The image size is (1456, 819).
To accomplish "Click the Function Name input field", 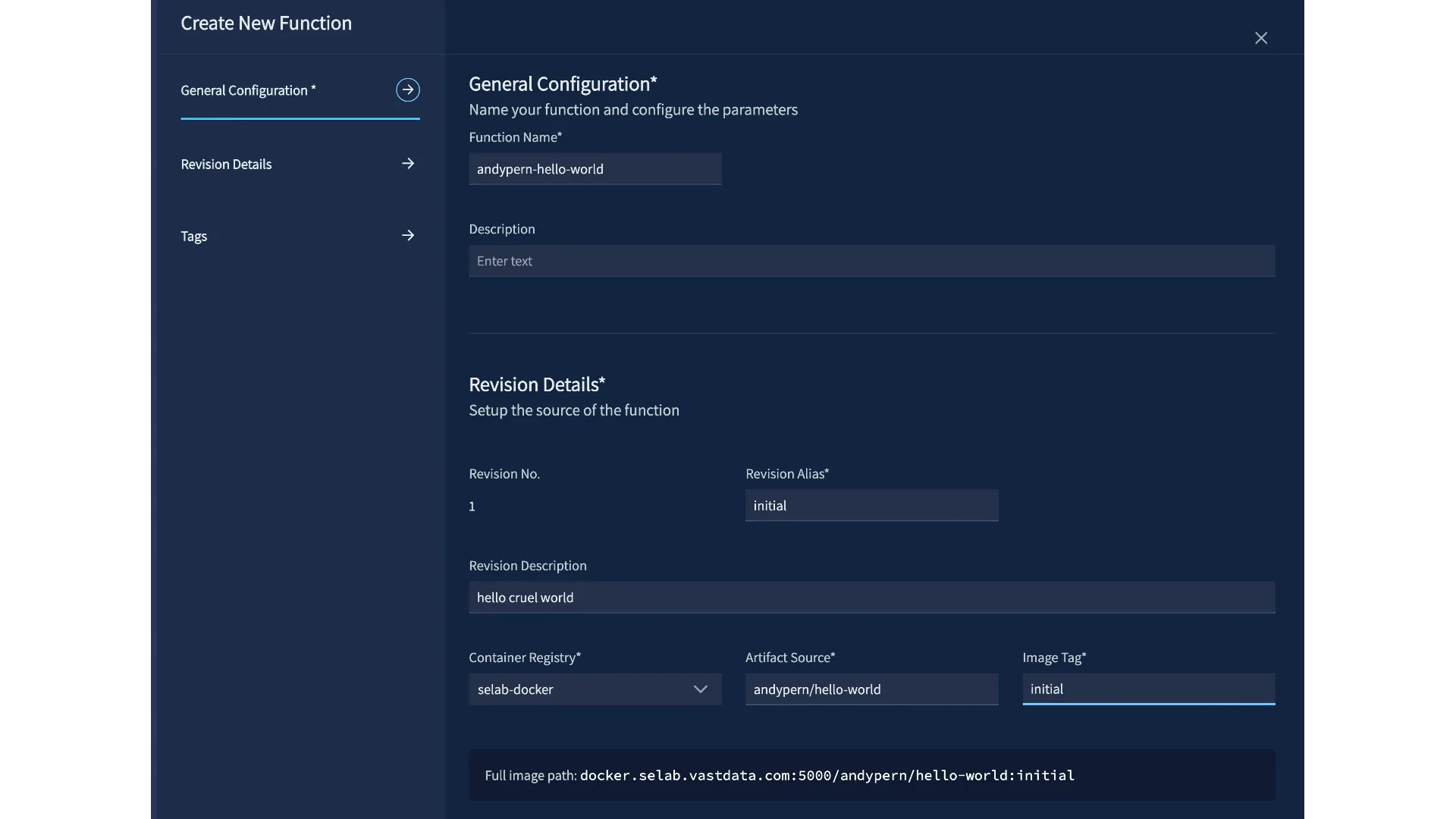I will 595,169.
